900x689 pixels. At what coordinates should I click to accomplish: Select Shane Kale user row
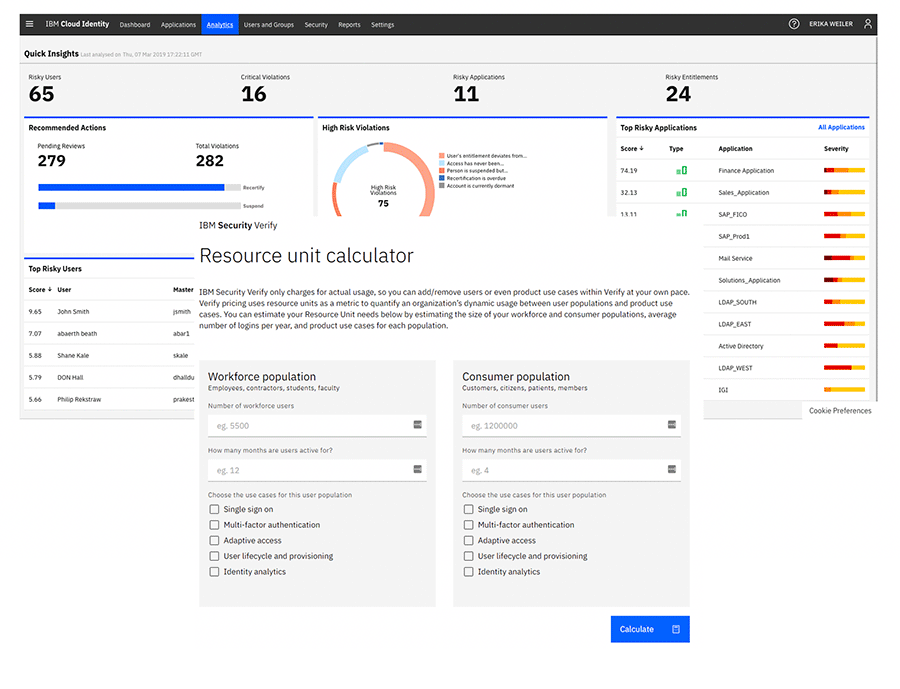pyautogui.click(x=109, y=355)
